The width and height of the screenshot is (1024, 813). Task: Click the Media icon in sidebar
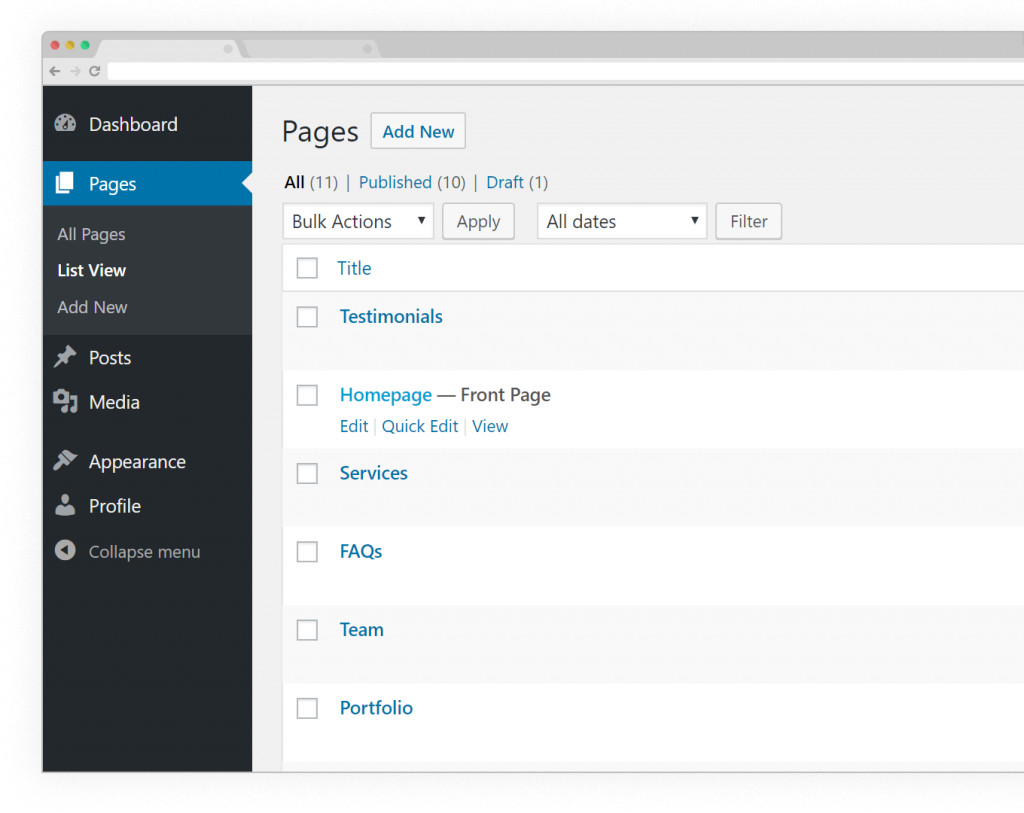point(65,401)
